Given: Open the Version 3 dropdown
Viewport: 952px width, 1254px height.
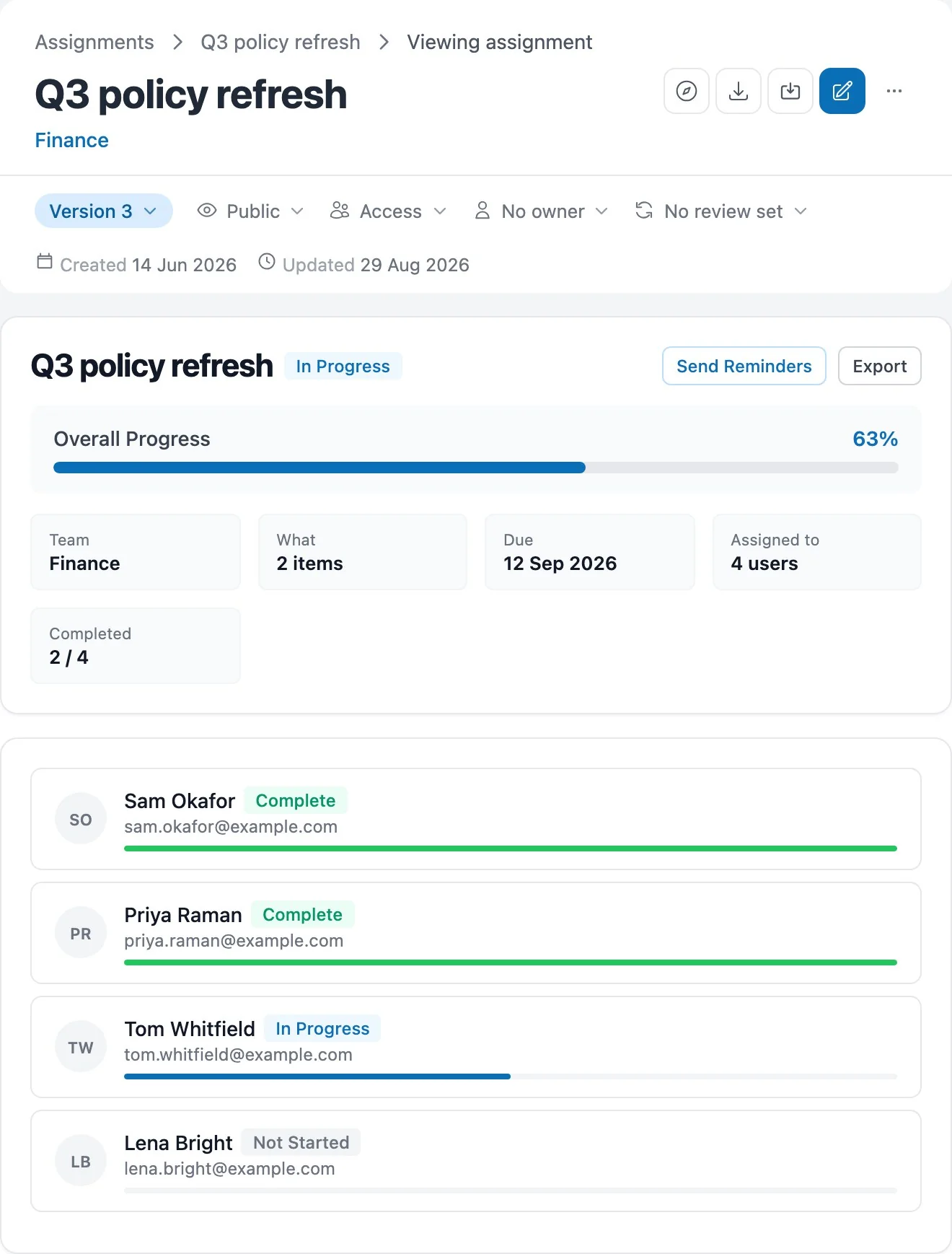Looking at the screenshot, I should pos(104,211).
